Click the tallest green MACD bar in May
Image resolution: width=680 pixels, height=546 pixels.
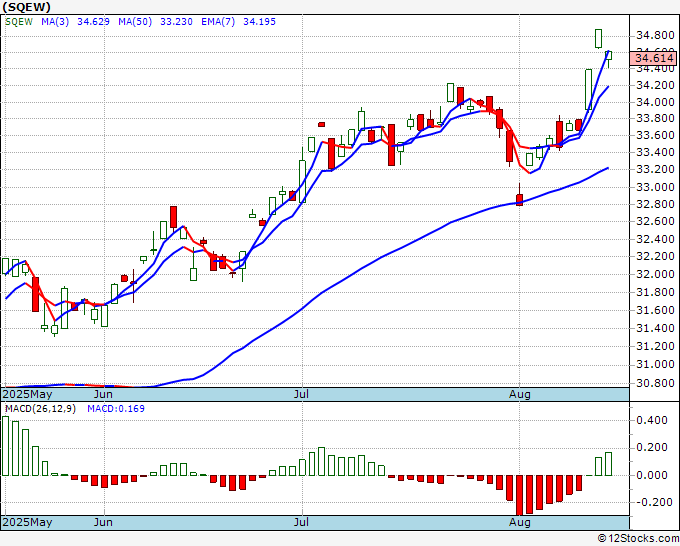click(6, 446)
